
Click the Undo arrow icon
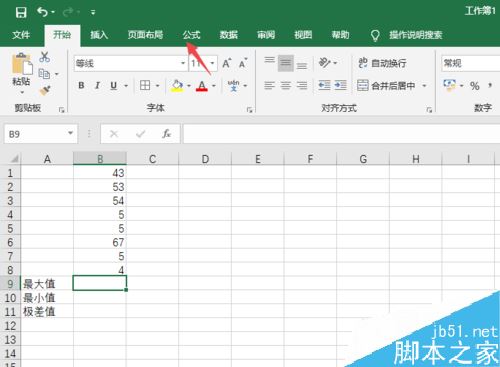coord(43,12)
